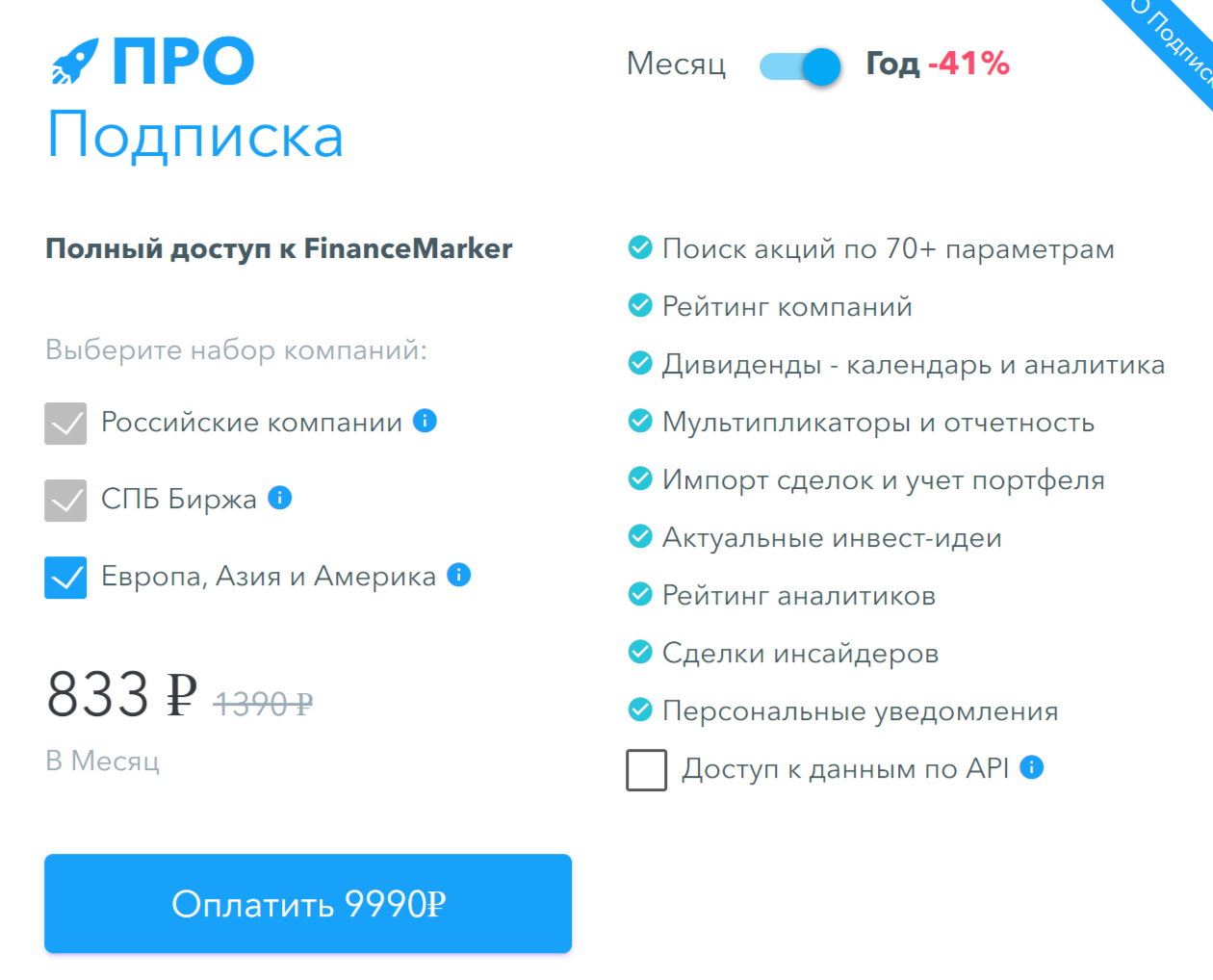This screenshot has height=980, width=1213.
Task: Switch billing period toggle to Месяц
Action: tap(800, 64)
